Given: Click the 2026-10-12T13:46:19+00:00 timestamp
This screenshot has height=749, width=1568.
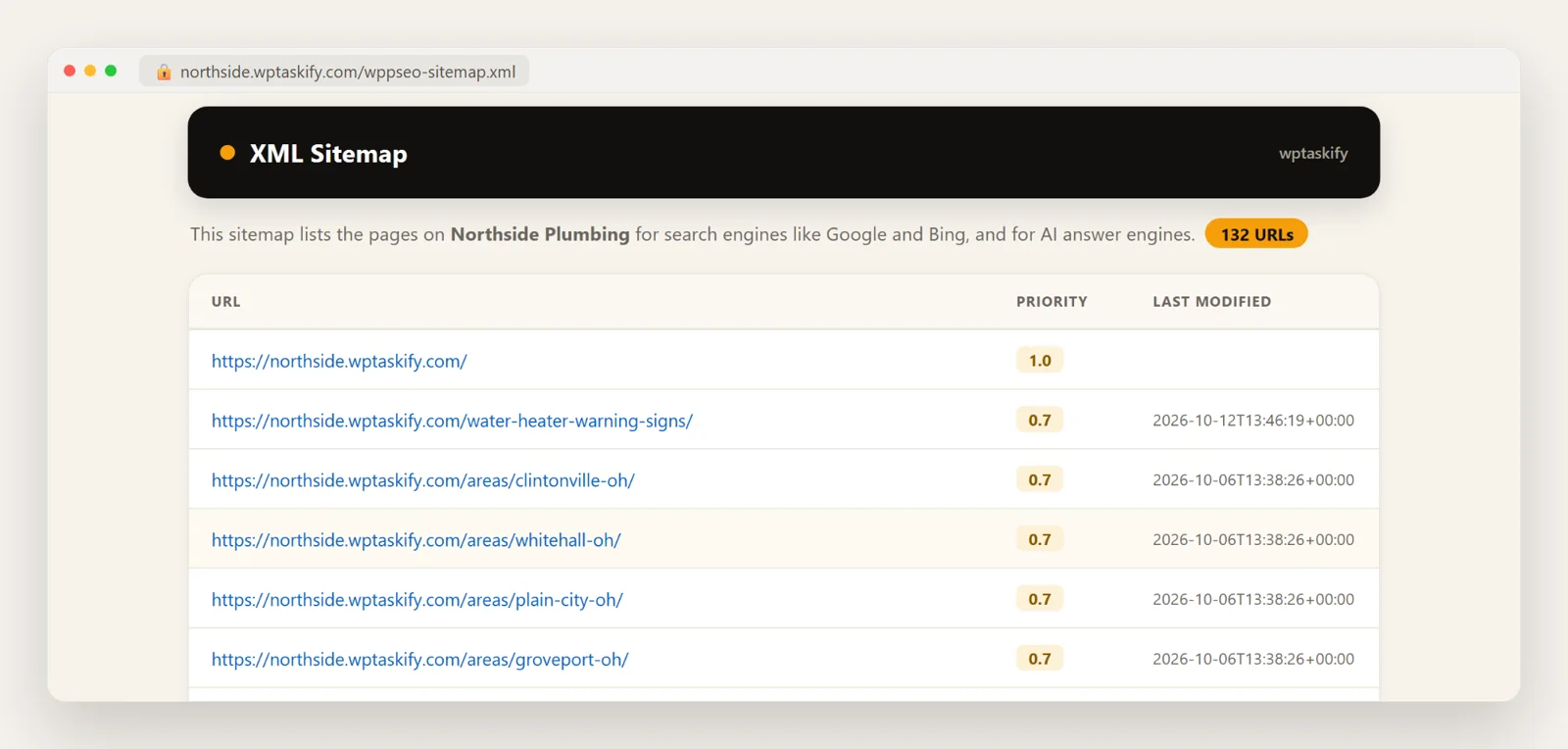Looking at the screenshot, I should [x=1253, y=421].
